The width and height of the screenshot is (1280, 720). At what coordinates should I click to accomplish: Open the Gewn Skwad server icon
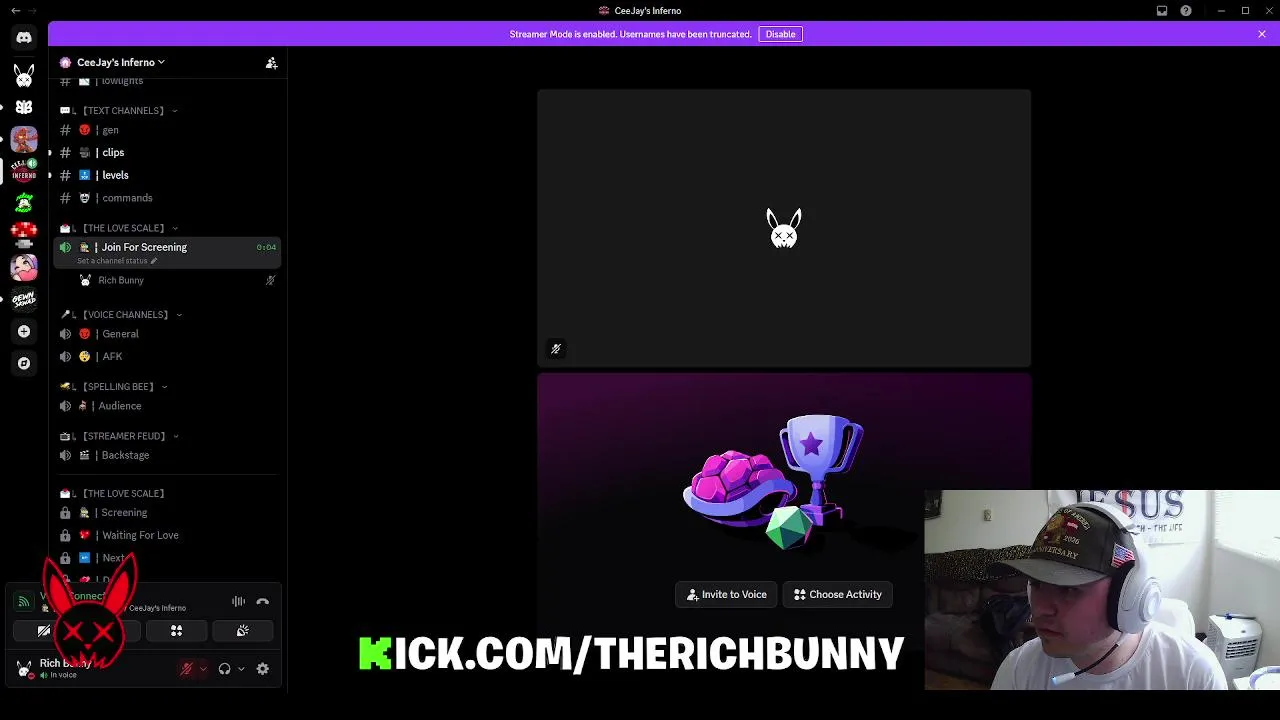coord(24,299)
